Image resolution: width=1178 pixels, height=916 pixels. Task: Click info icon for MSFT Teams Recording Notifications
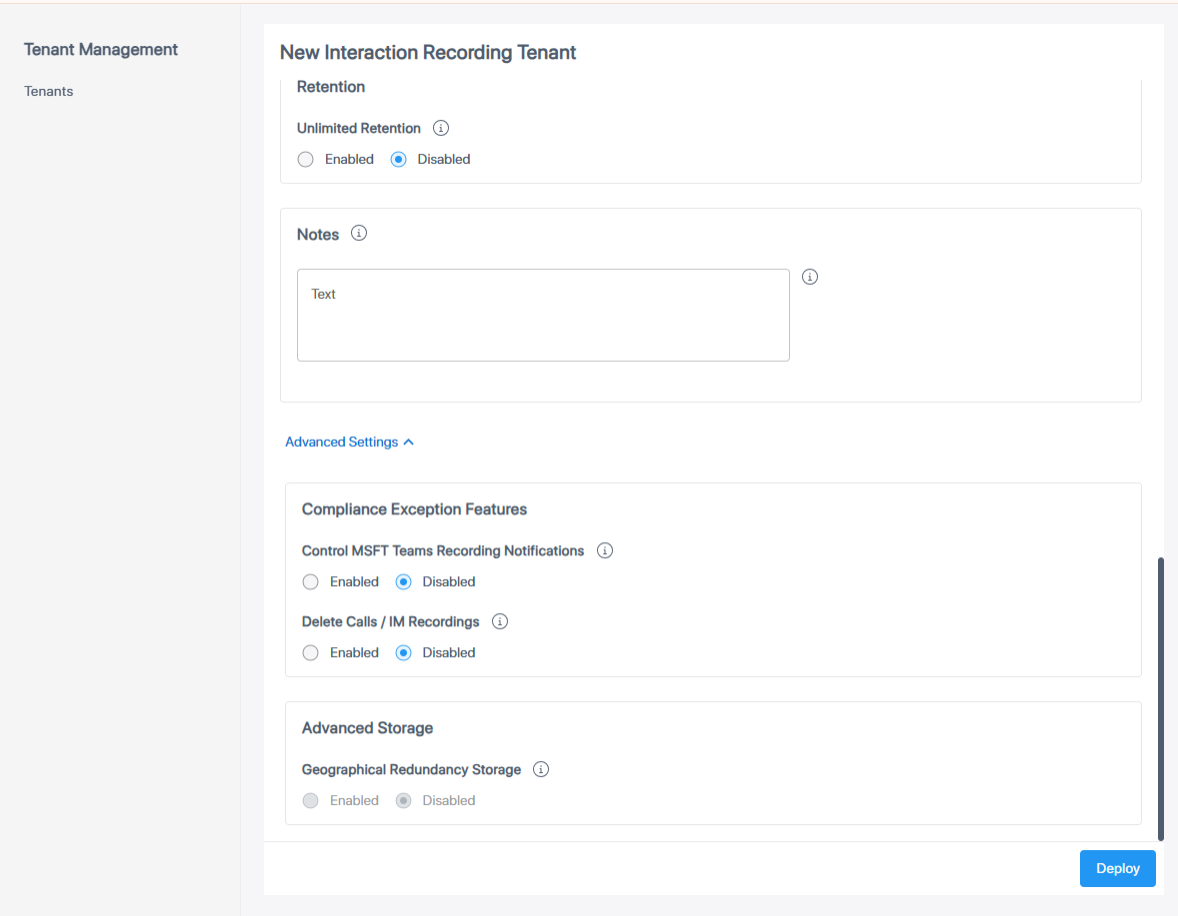click(604, 550)
